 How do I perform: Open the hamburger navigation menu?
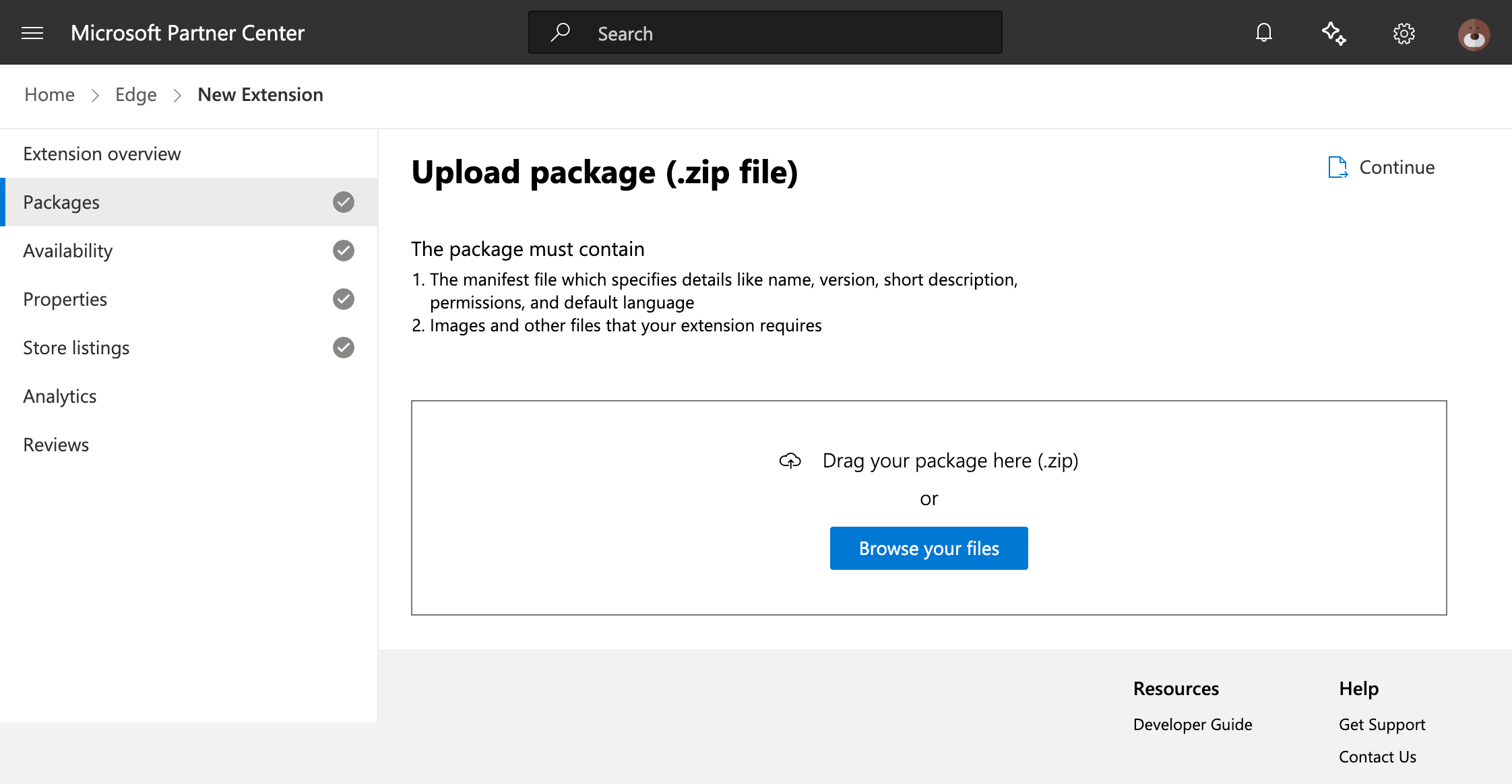point(32,33)
